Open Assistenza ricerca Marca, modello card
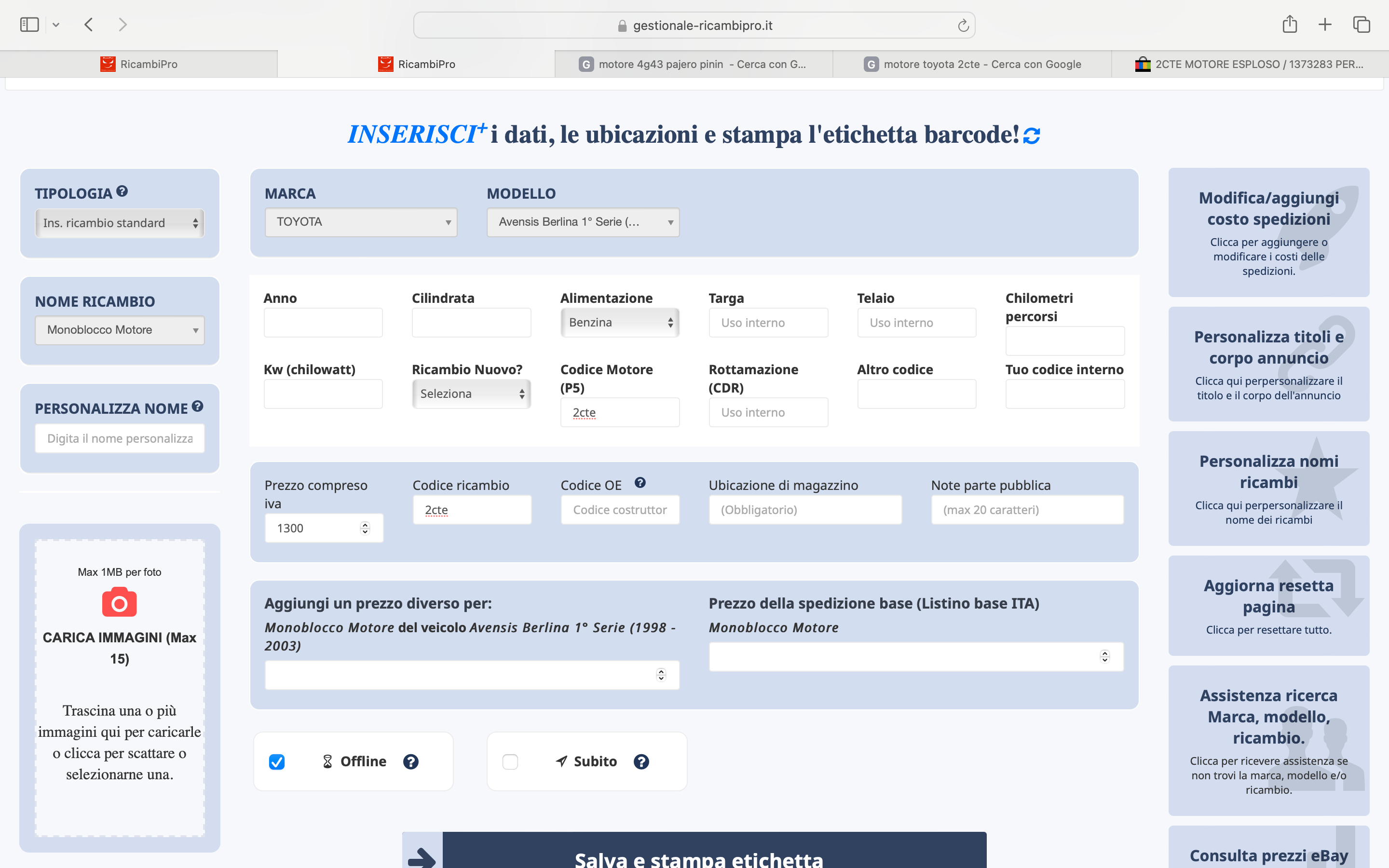The width and height of the screenshot is (1389, 868). pos(1268,741)
